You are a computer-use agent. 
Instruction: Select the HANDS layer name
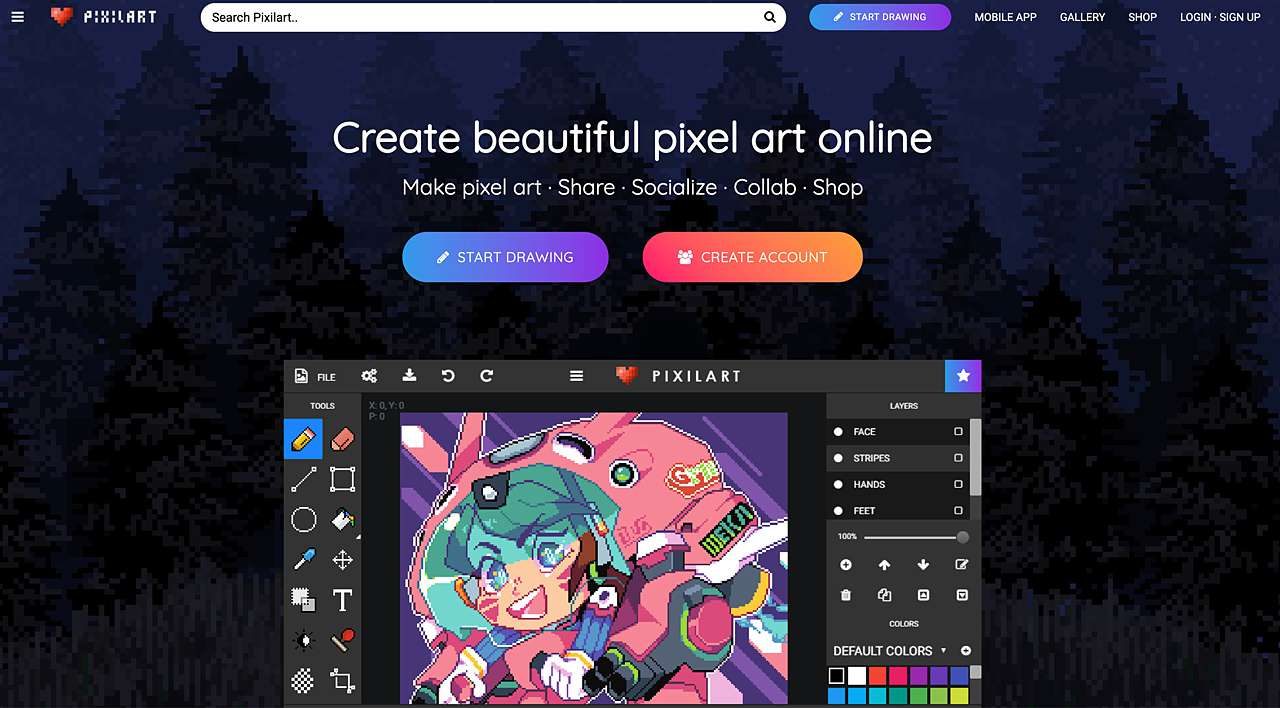(x=869, y=484)
